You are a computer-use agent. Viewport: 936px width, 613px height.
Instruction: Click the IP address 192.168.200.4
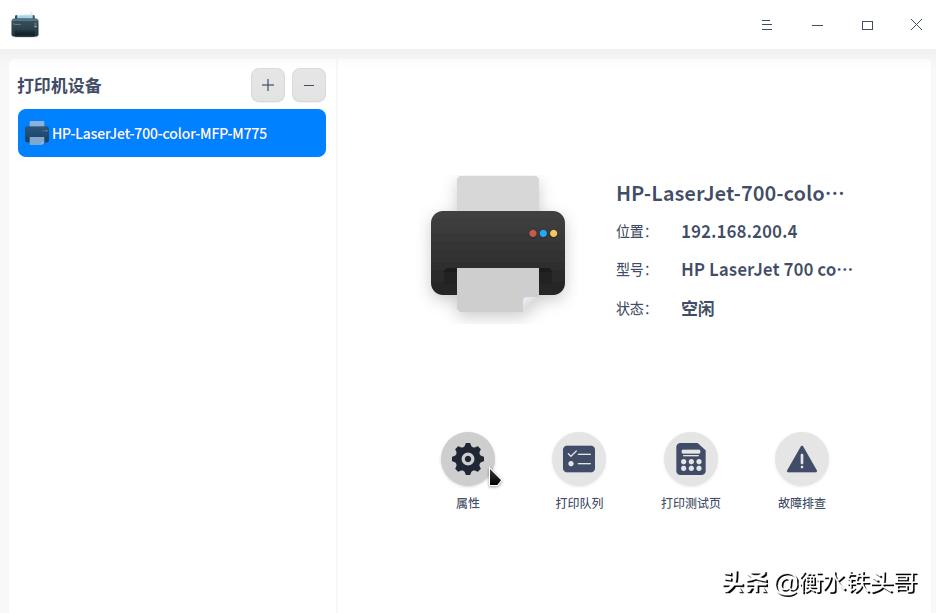[x=739, y=231]
